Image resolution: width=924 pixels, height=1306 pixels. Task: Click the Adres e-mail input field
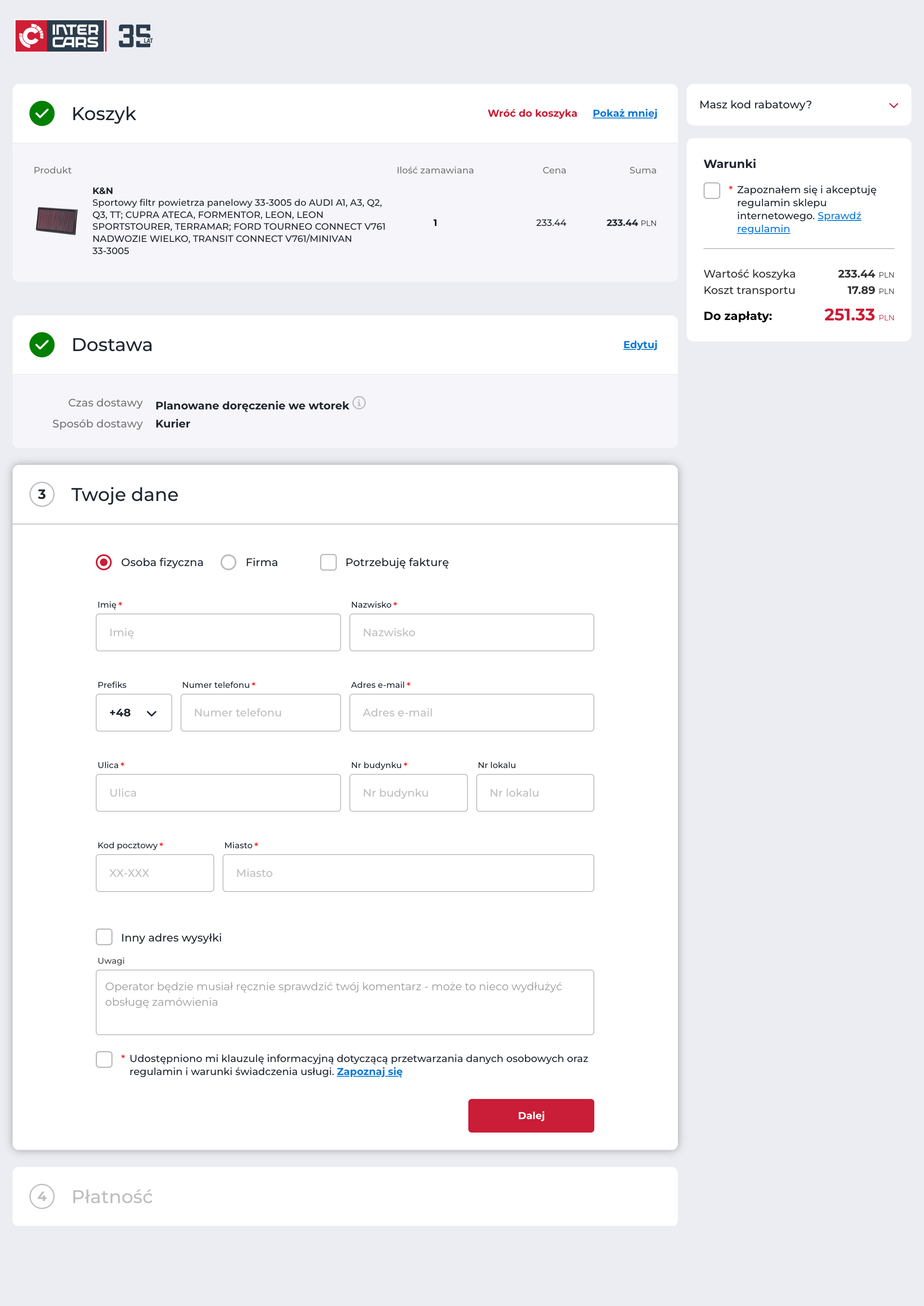point(471,713)
